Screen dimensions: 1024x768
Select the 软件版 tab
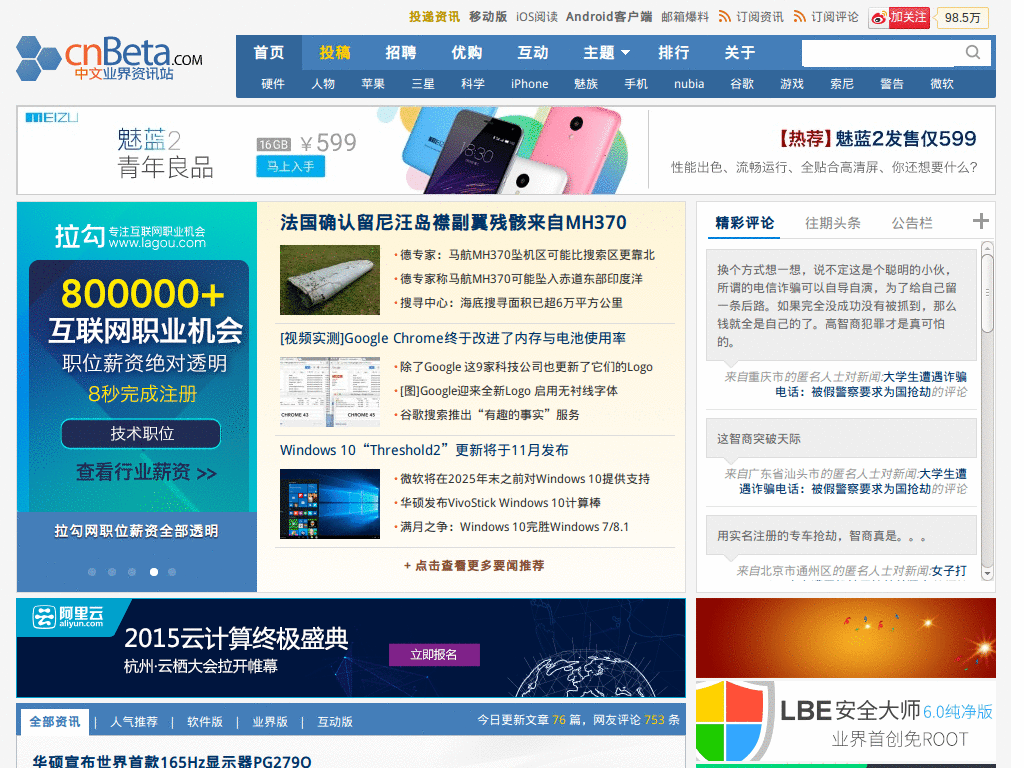point(205,722)
